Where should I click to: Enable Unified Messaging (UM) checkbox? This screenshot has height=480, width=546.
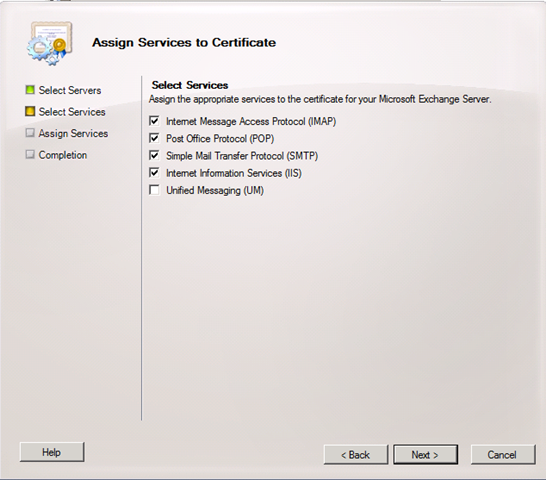coord(154,190)
